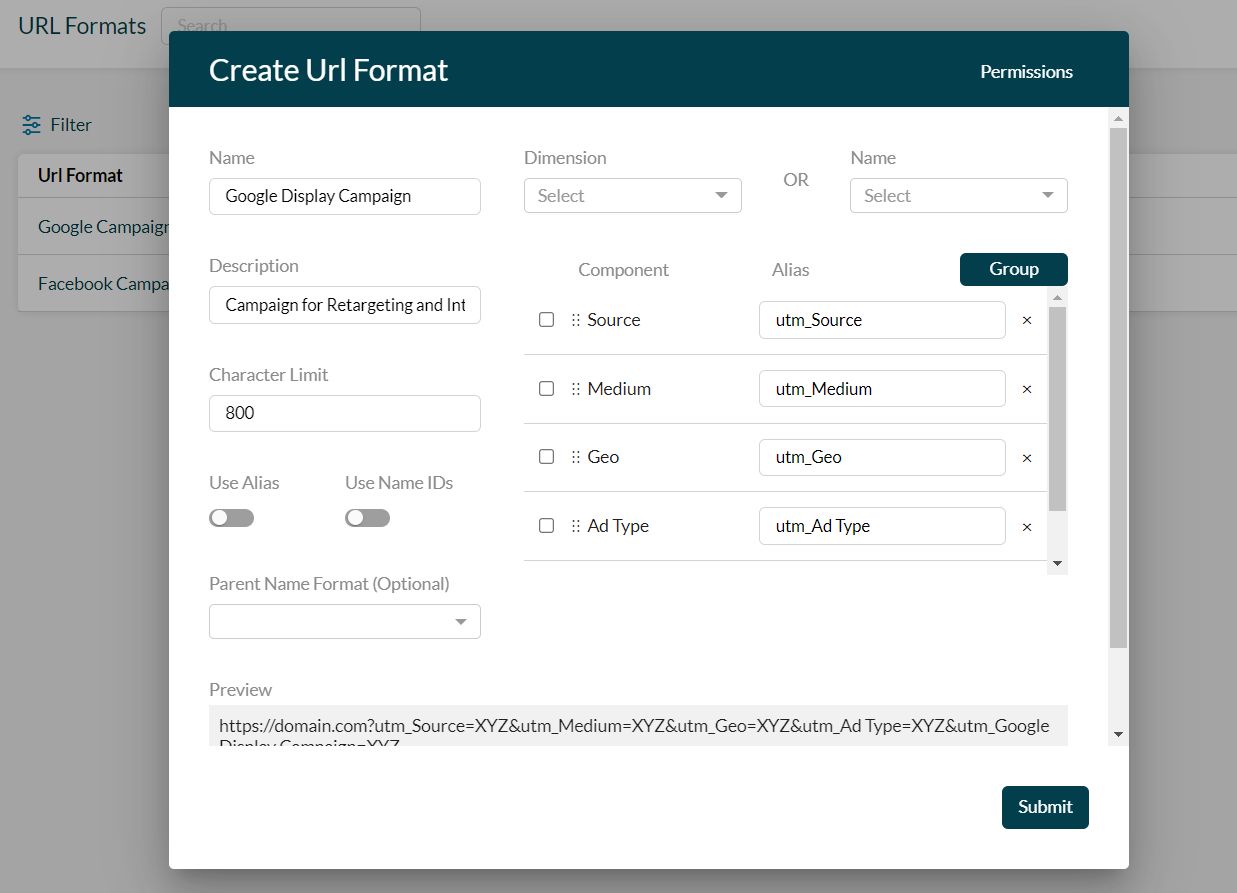Remove the Ad Type component with ×
This screenshot has width=1237, height=893.
[1026, 526]
